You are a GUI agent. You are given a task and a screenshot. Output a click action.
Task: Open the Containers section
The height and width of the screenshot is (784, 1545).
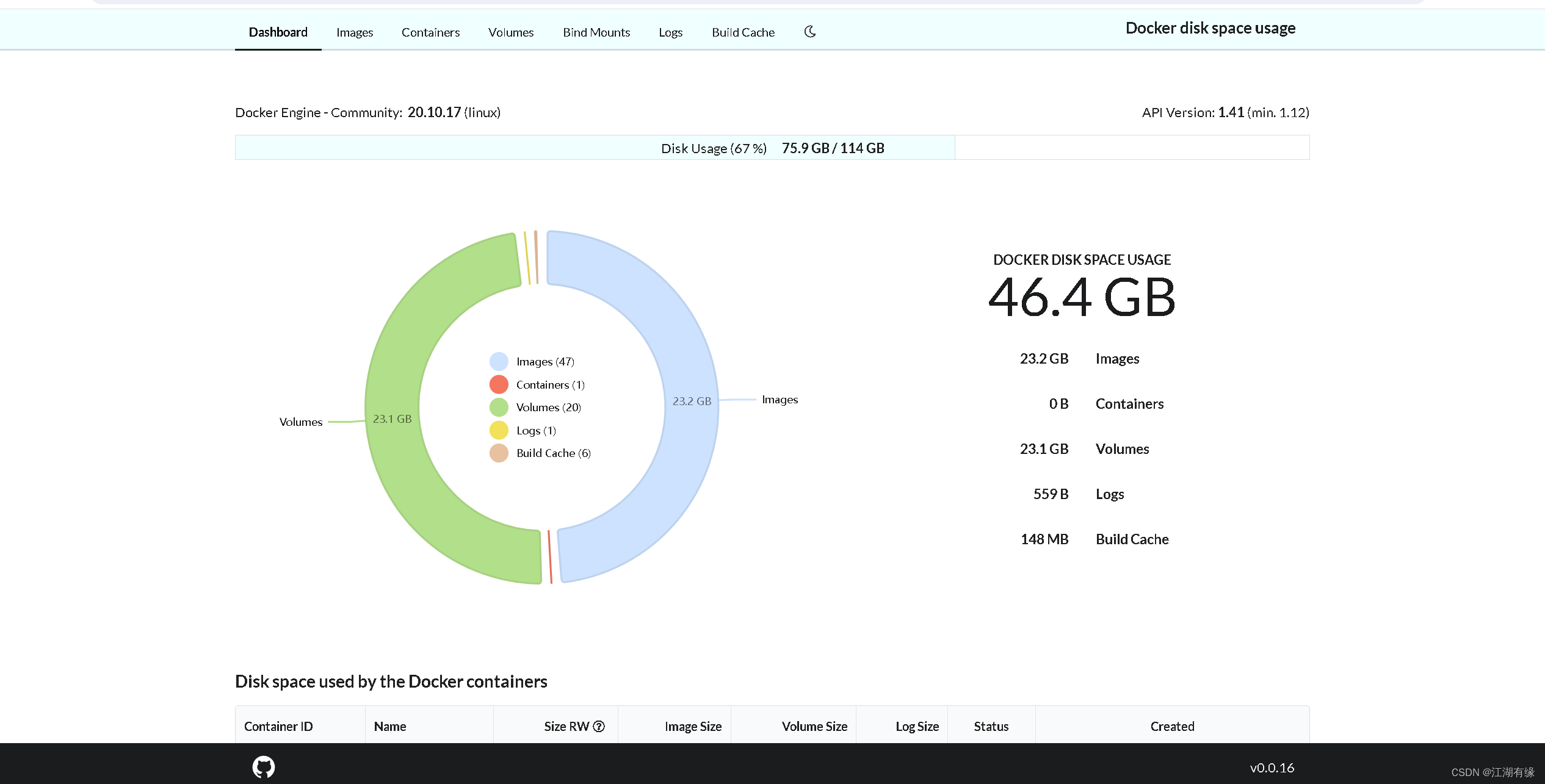coord(430,31)
